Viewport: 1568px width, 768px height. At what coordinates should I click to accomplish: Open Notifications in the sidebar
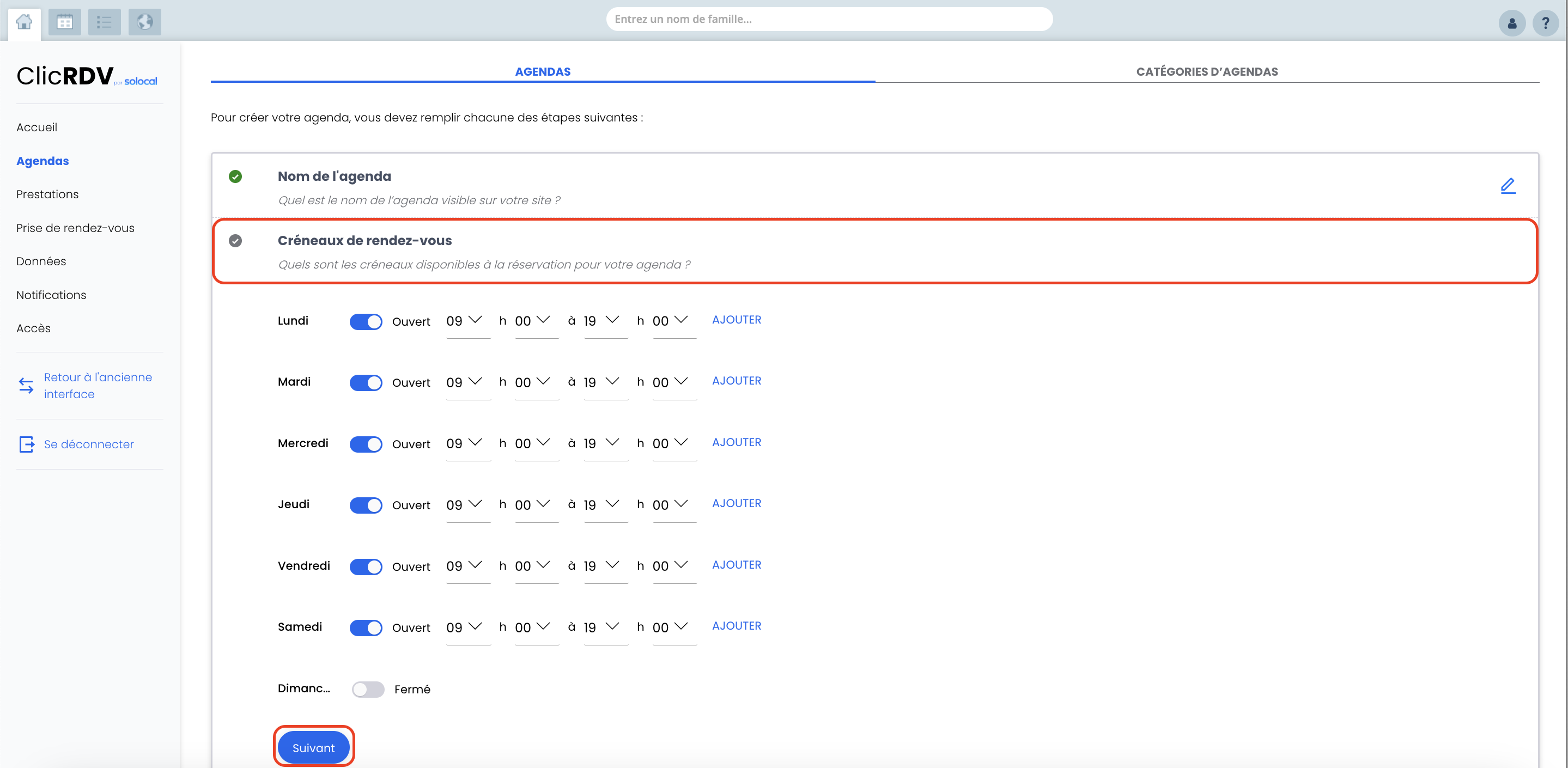click(51, 295)
